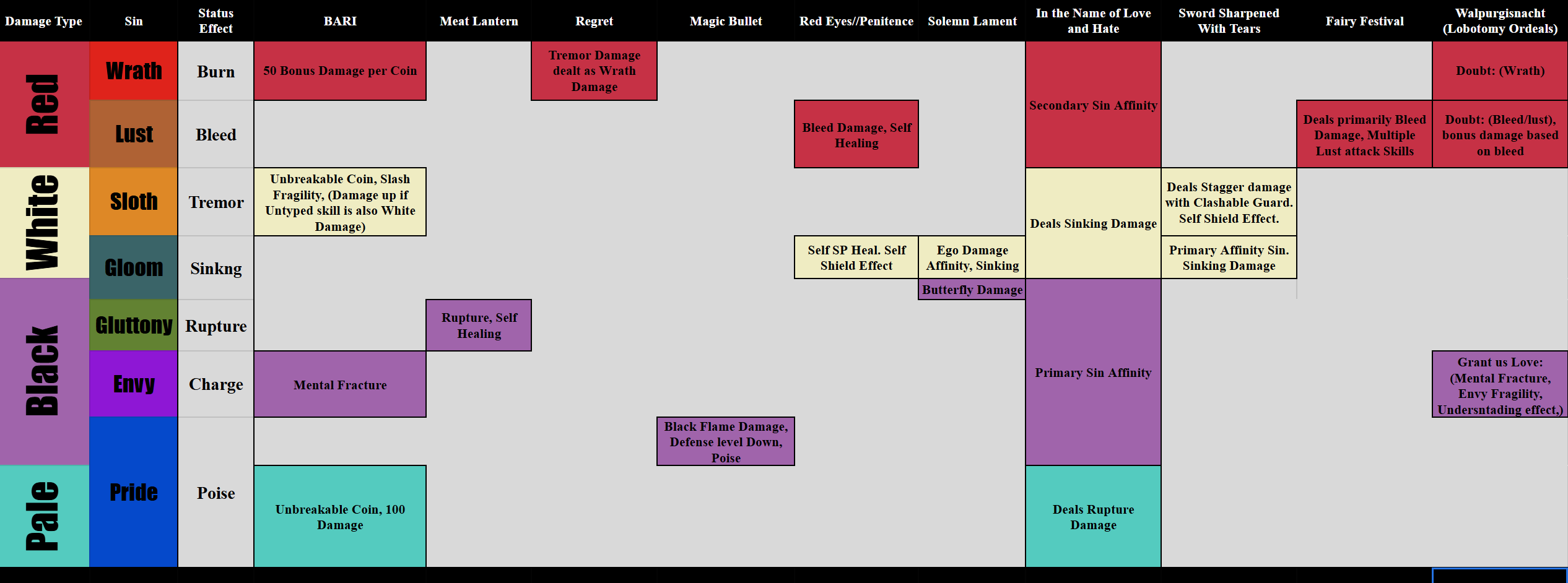This screenshot has height=583, width=1568.
Task: Select the Meat Lantern header
Action: (479, 21)
